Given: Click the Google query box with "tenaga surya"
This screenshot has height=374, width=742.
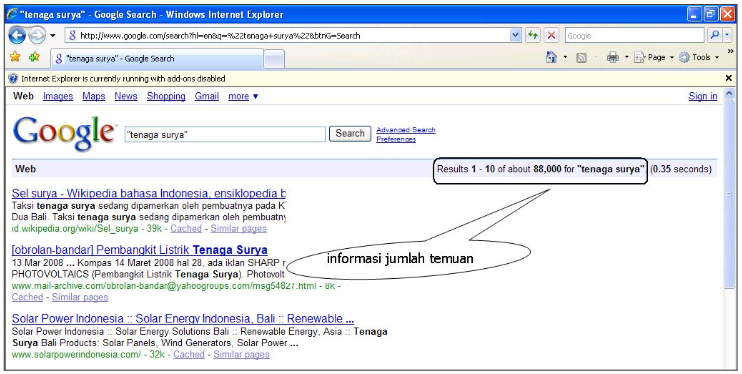Looking at the screenshot, I should [225, 134].
